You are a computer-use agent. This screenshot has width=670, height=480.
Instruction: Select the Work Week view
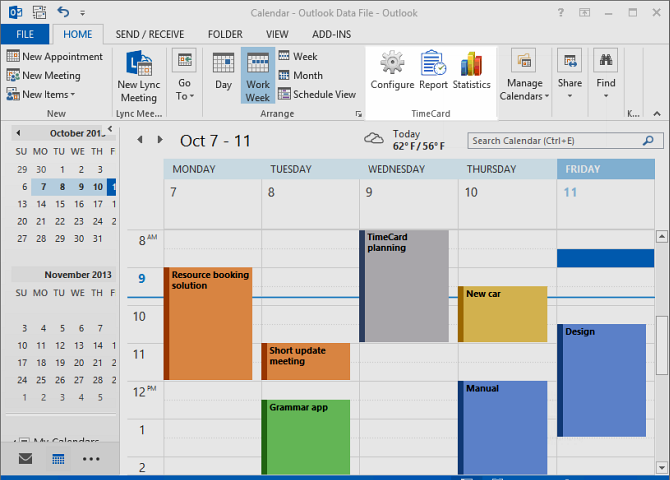[258, 76]
